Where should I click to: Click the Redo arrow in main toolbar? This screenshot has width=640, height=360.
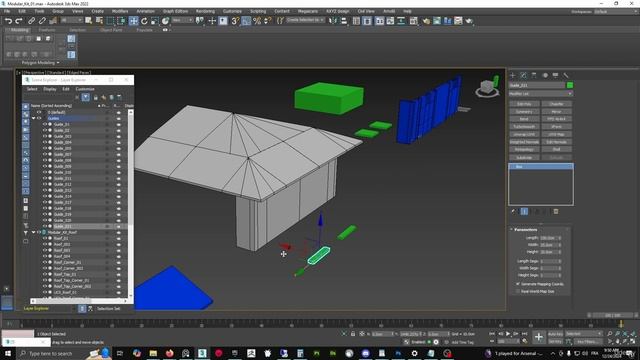point(19,21)
